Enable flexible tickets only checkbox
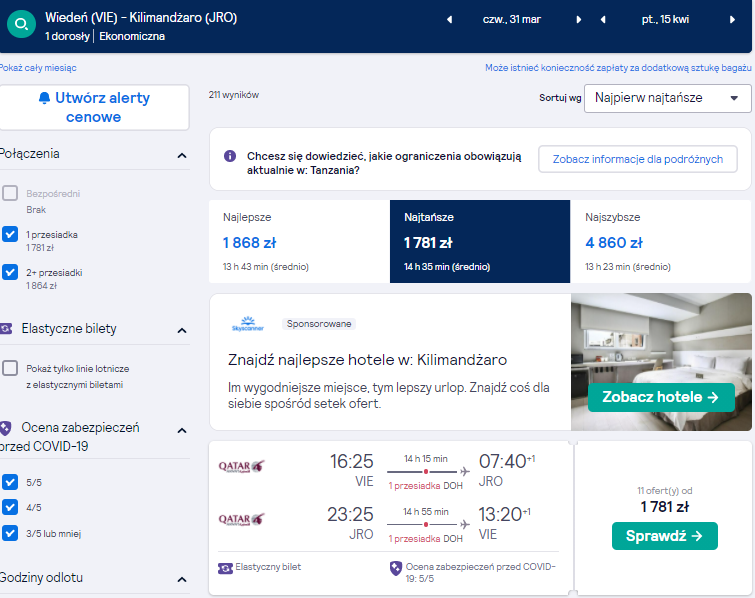 [10, 368]
